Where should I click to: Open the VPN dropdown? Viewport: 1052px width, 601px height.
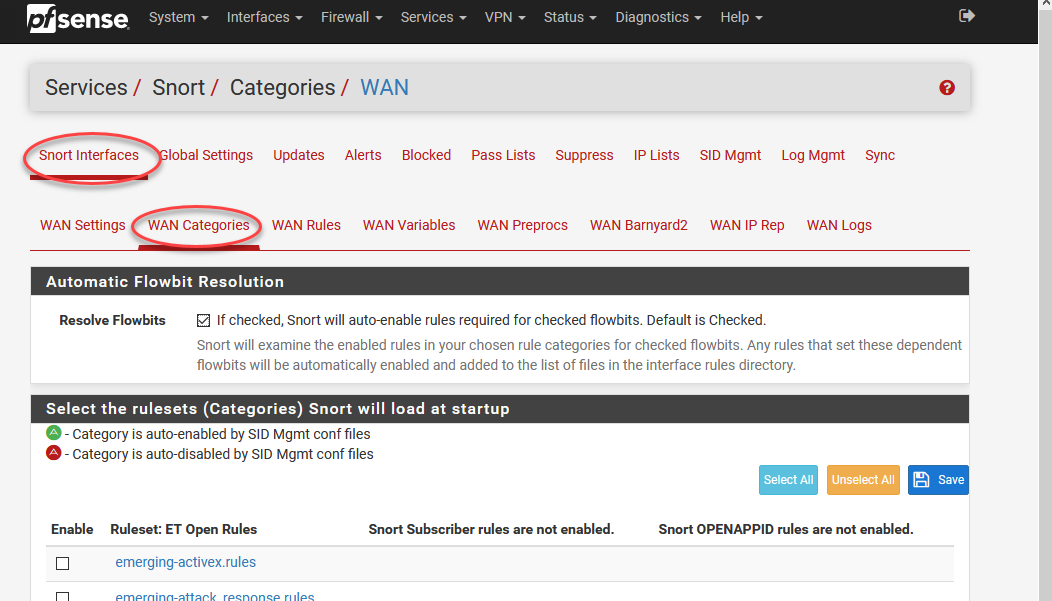505,17
